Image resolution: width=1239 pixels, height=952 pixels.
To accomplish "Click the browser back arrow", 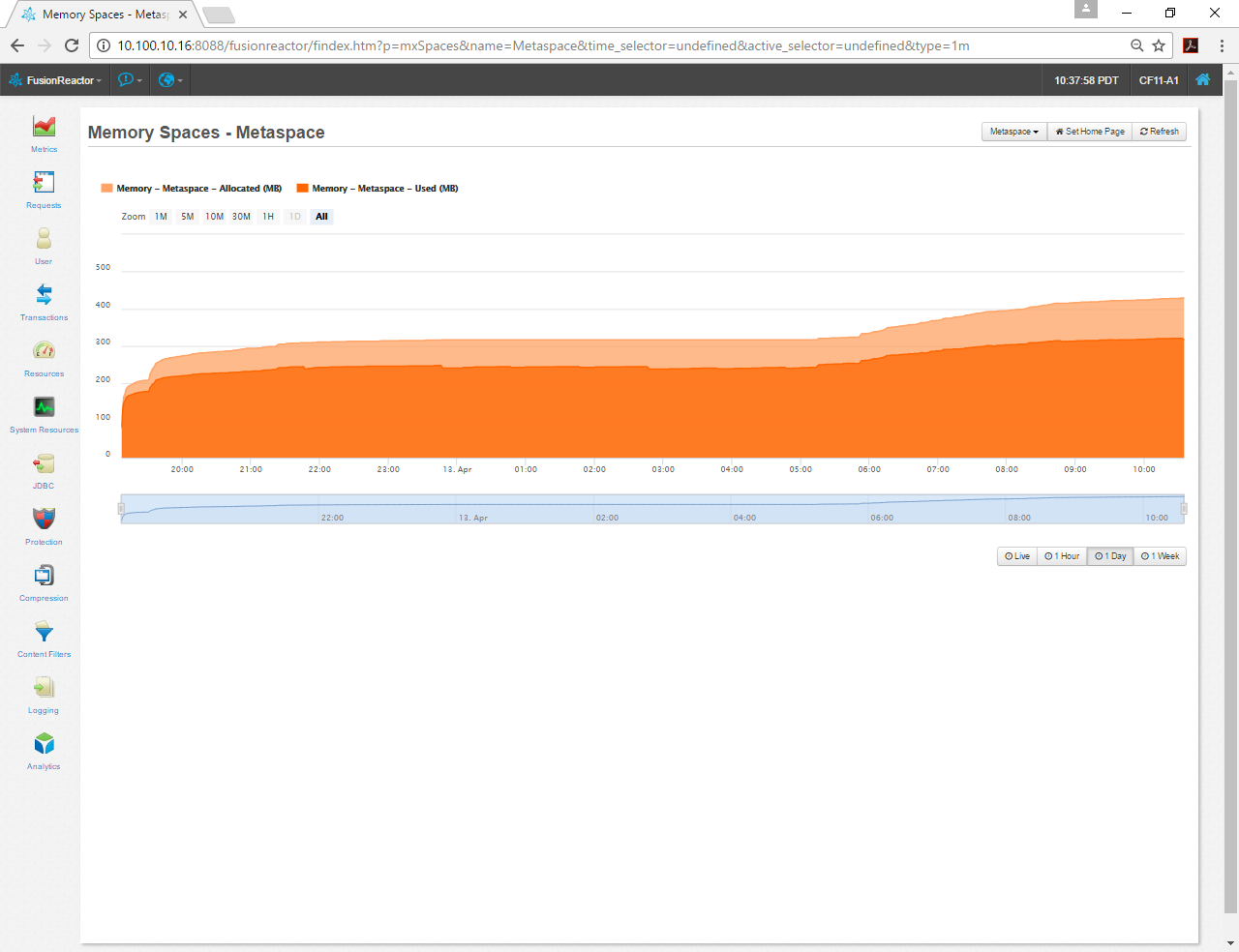I will pyautogui.click(x=17, y=45).
